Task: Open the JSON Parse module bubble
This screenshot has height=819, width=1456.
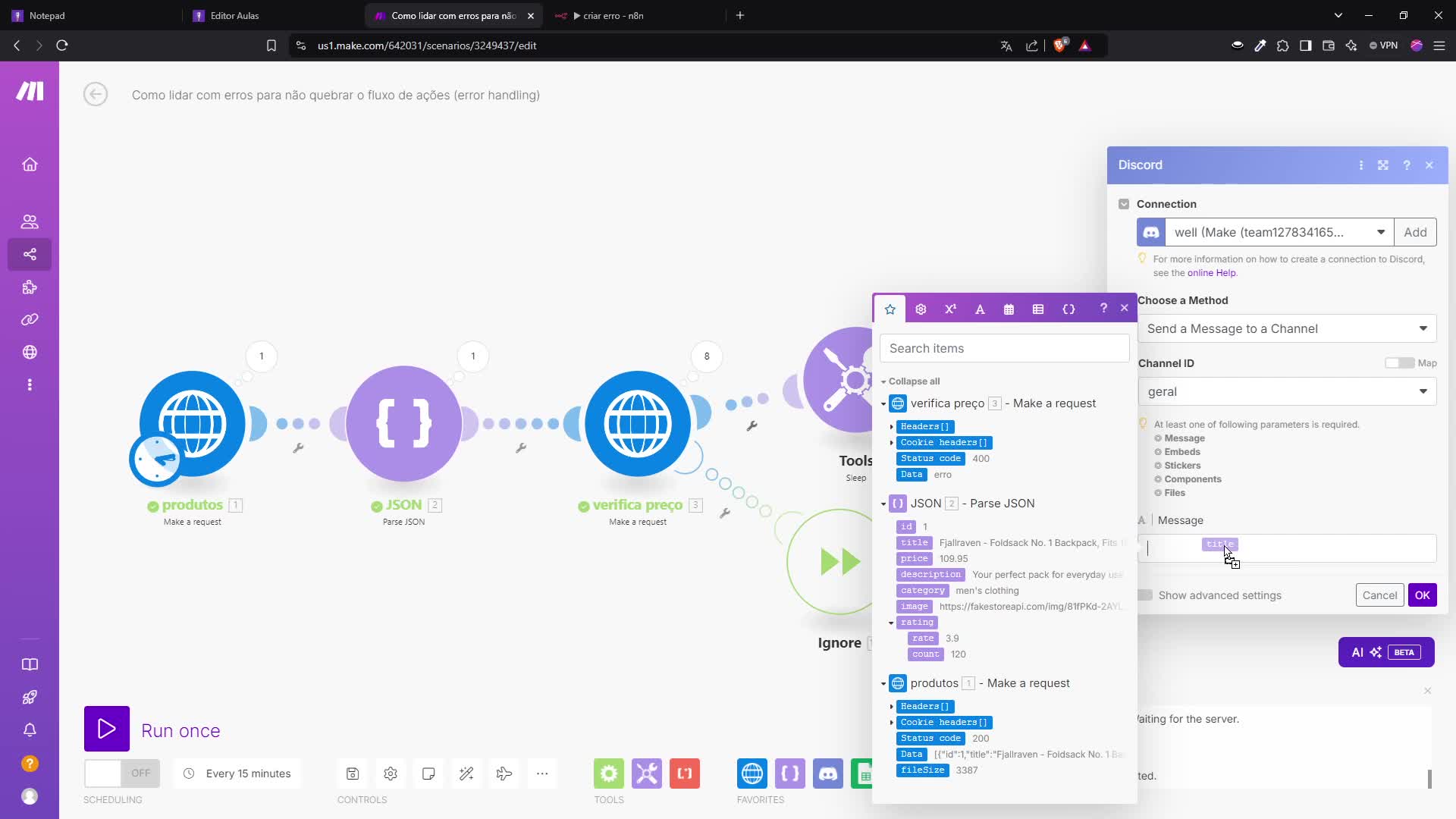Action: tap(403, 423)
